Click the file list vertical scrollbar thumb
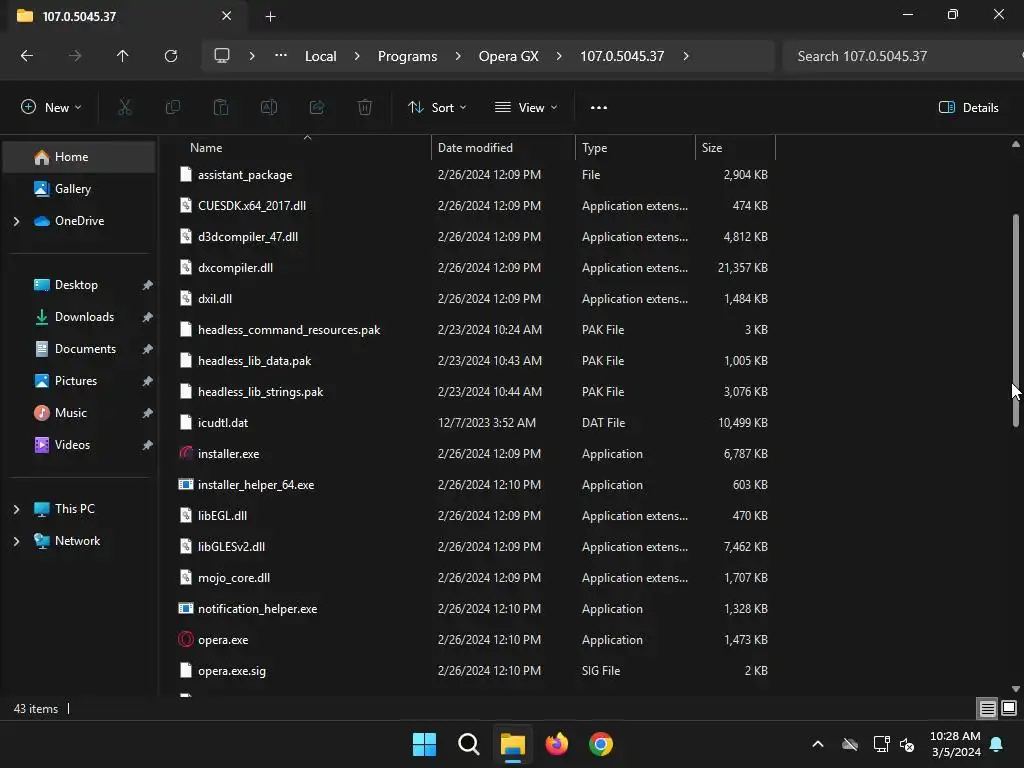 [1016, 320]
